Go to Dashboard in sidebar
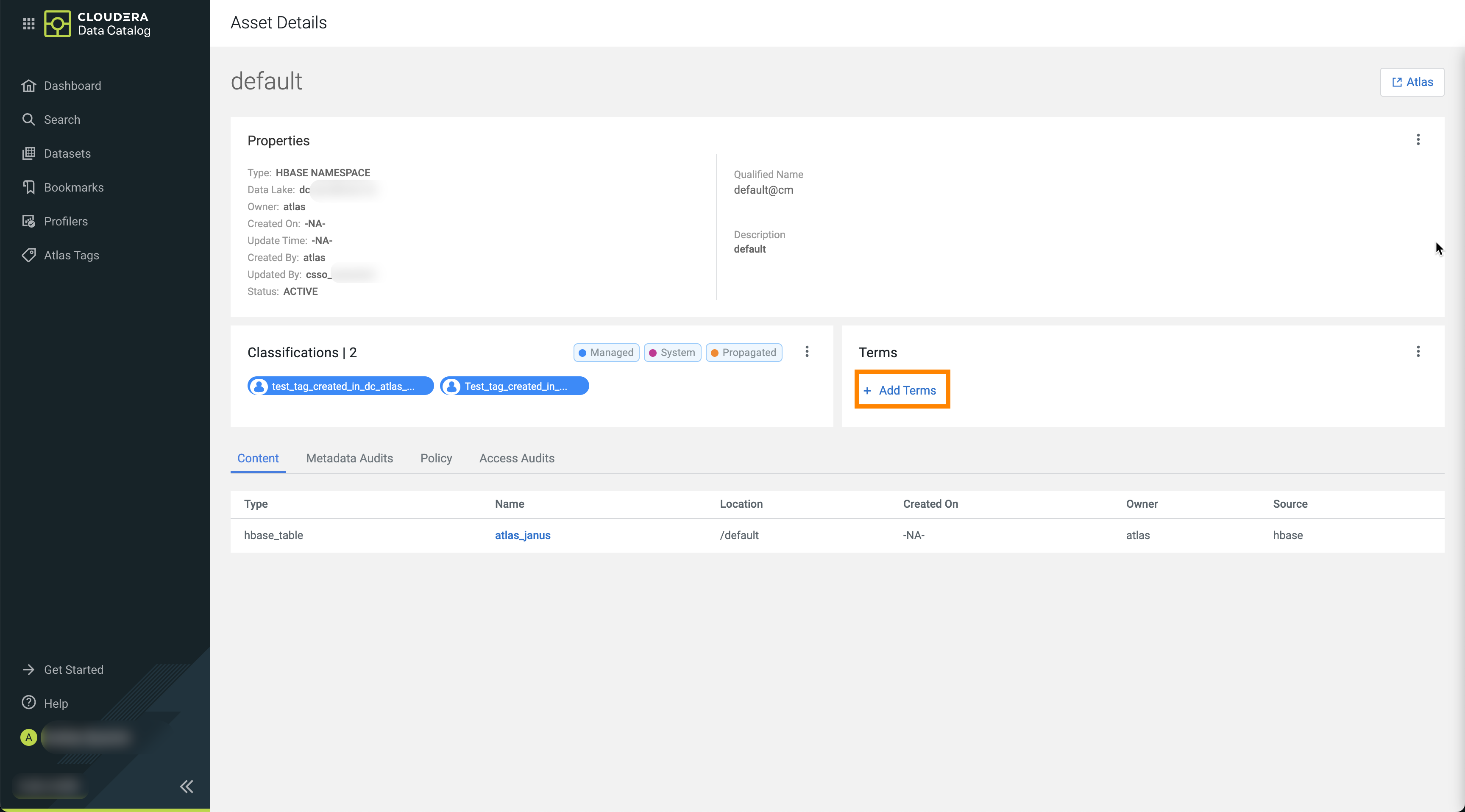This screenshot has height=812, width=1465. (72, 86)
